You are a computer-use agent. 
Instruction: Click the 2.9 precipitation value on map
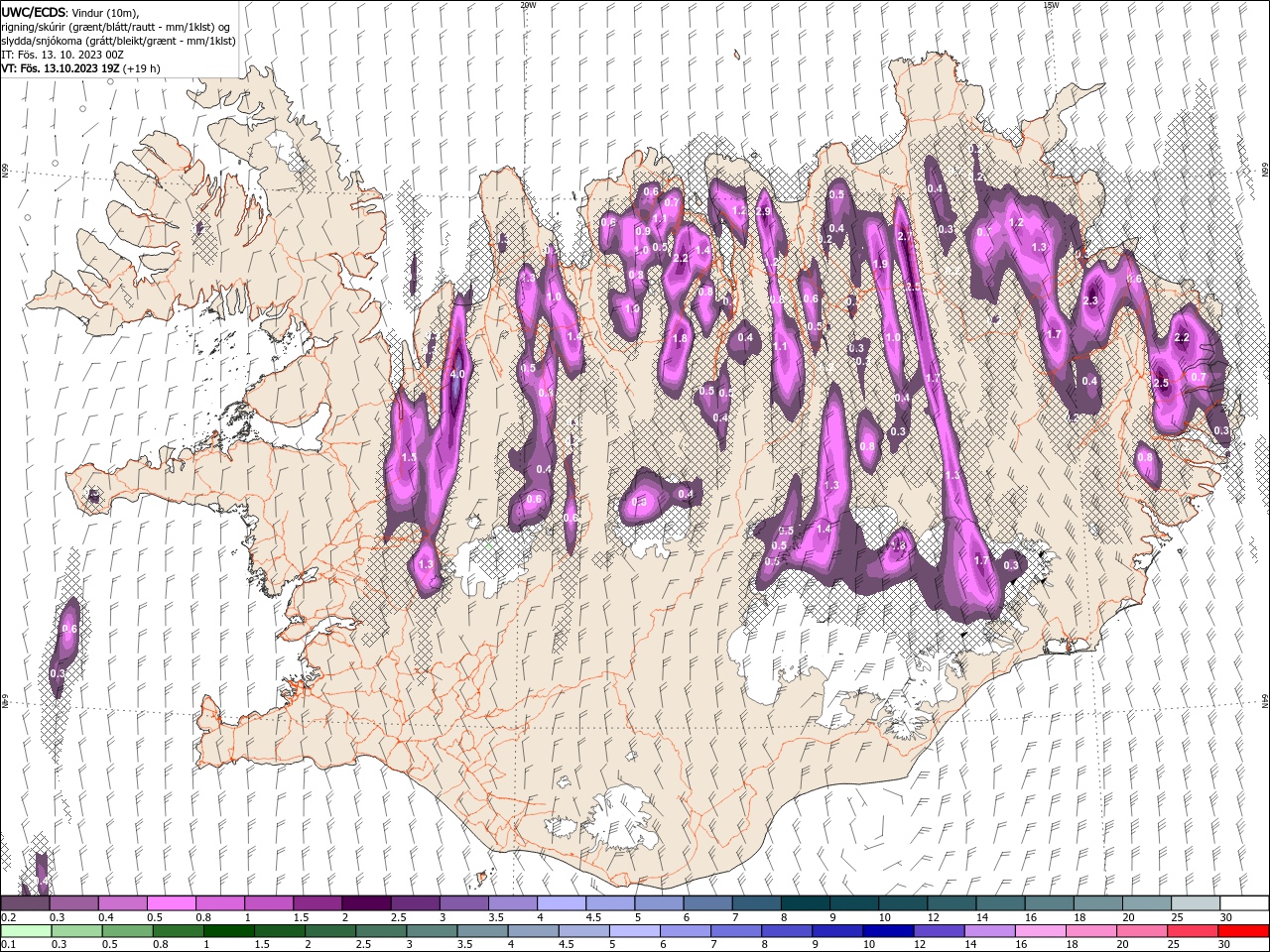763,211
